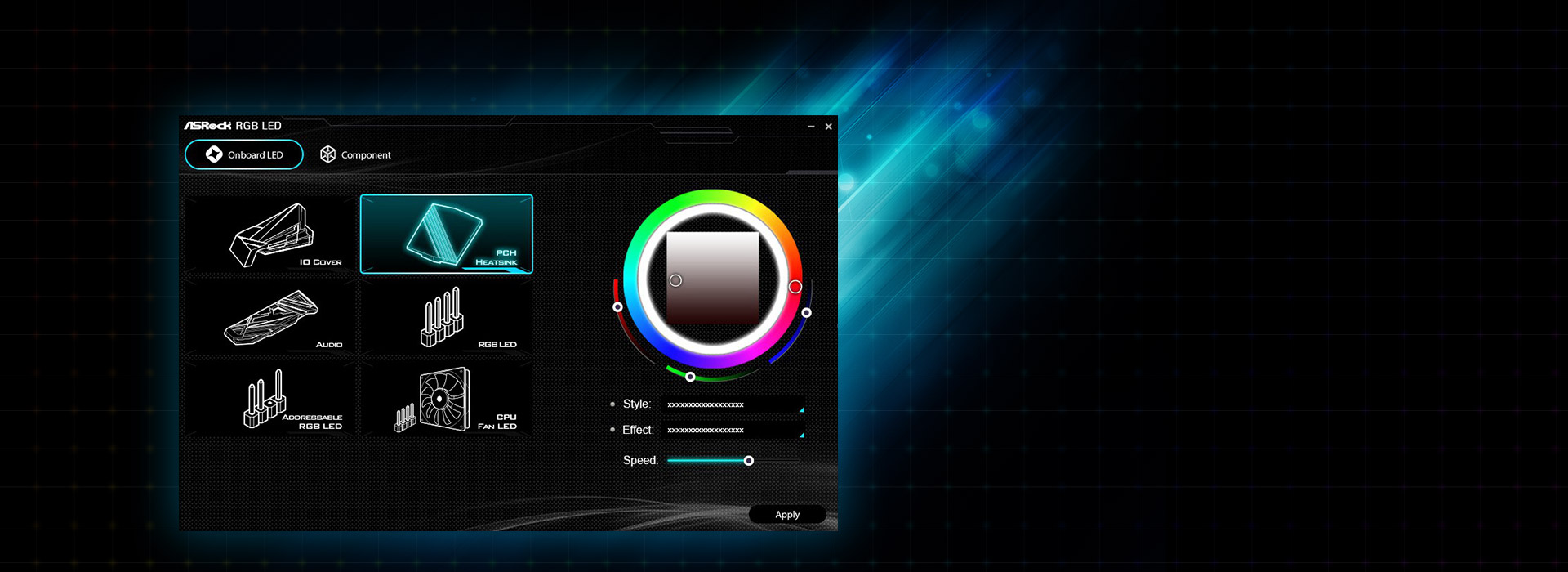Select the IO Cover LED zone
The height and width of the screenshot is (572, 1568).
[x=270, y=235]
